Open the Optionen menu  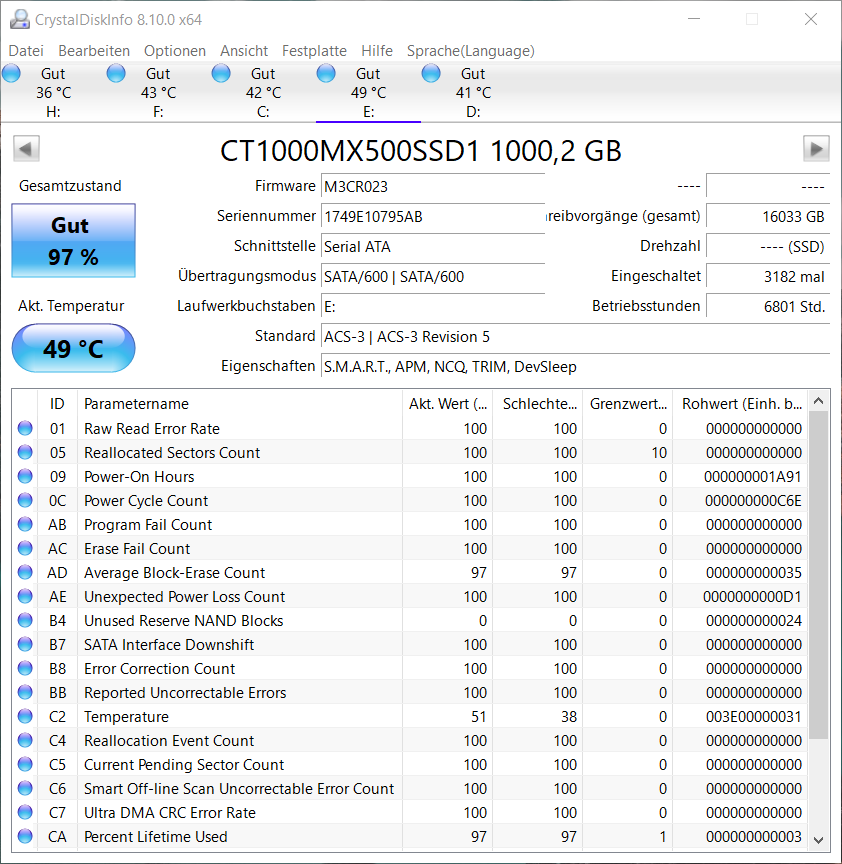pos(175,51)
